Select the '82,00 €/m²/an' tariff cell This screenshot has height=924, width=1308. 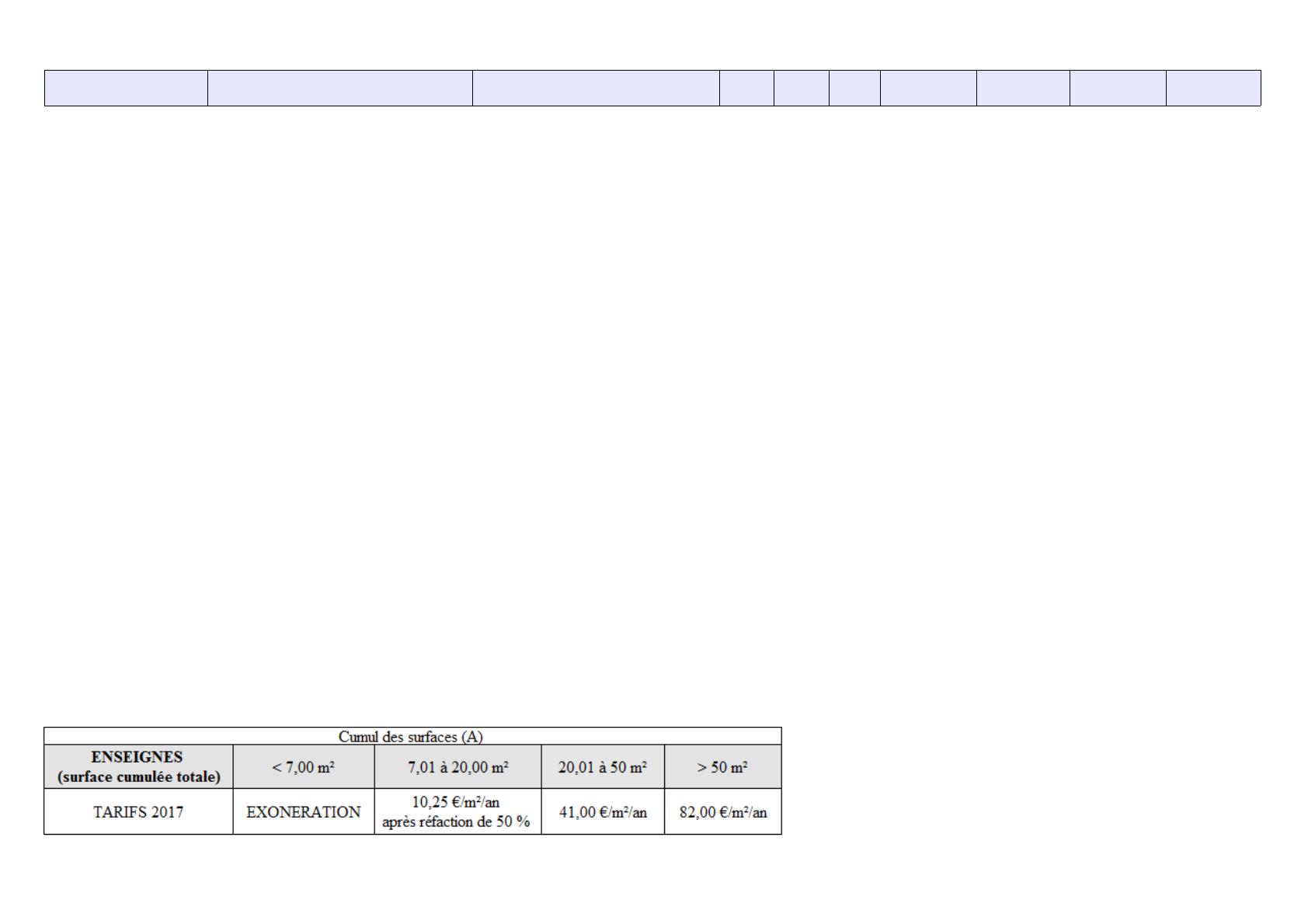point(723,812)
